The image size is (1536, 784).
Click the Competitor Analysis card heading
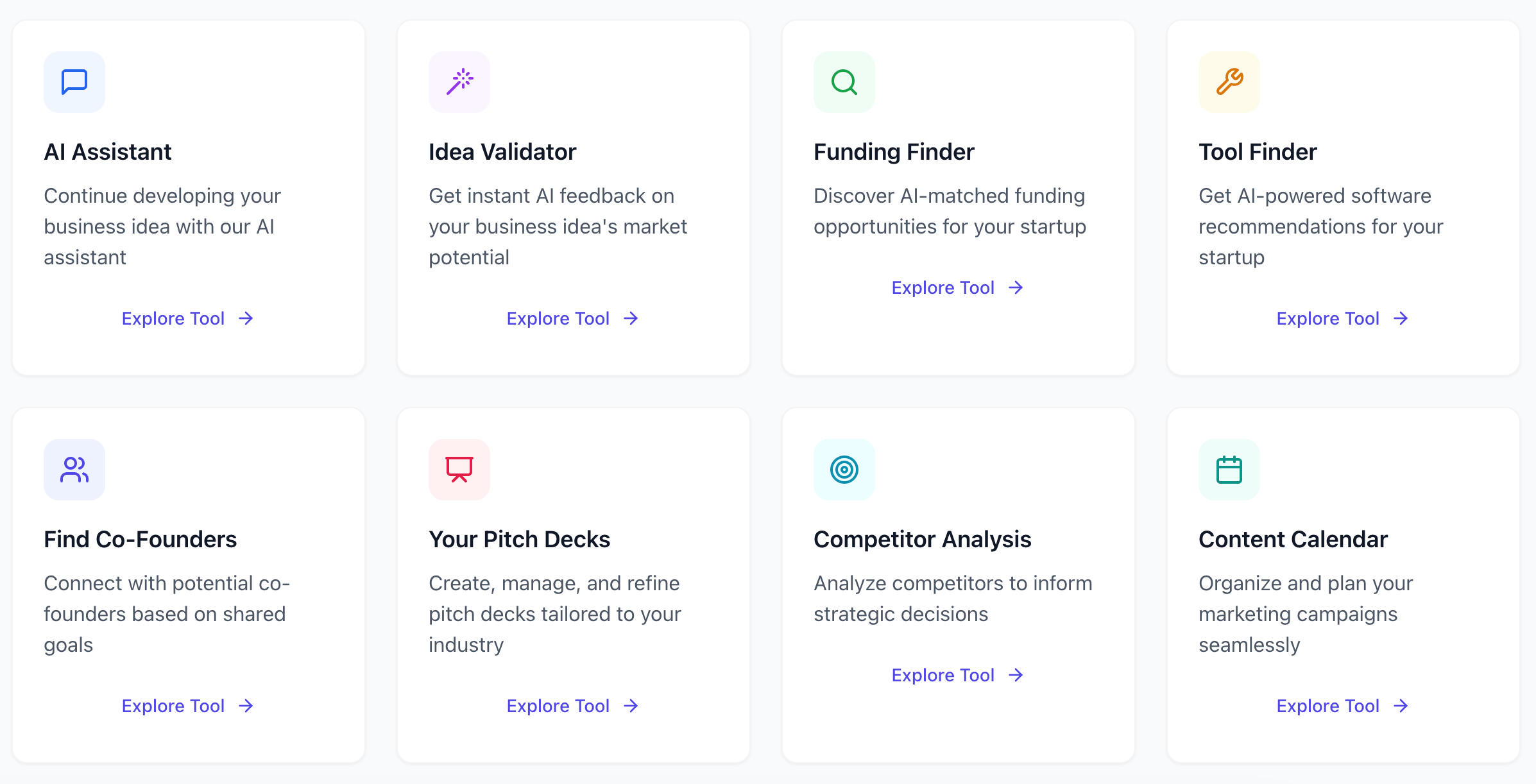[922, 540]
